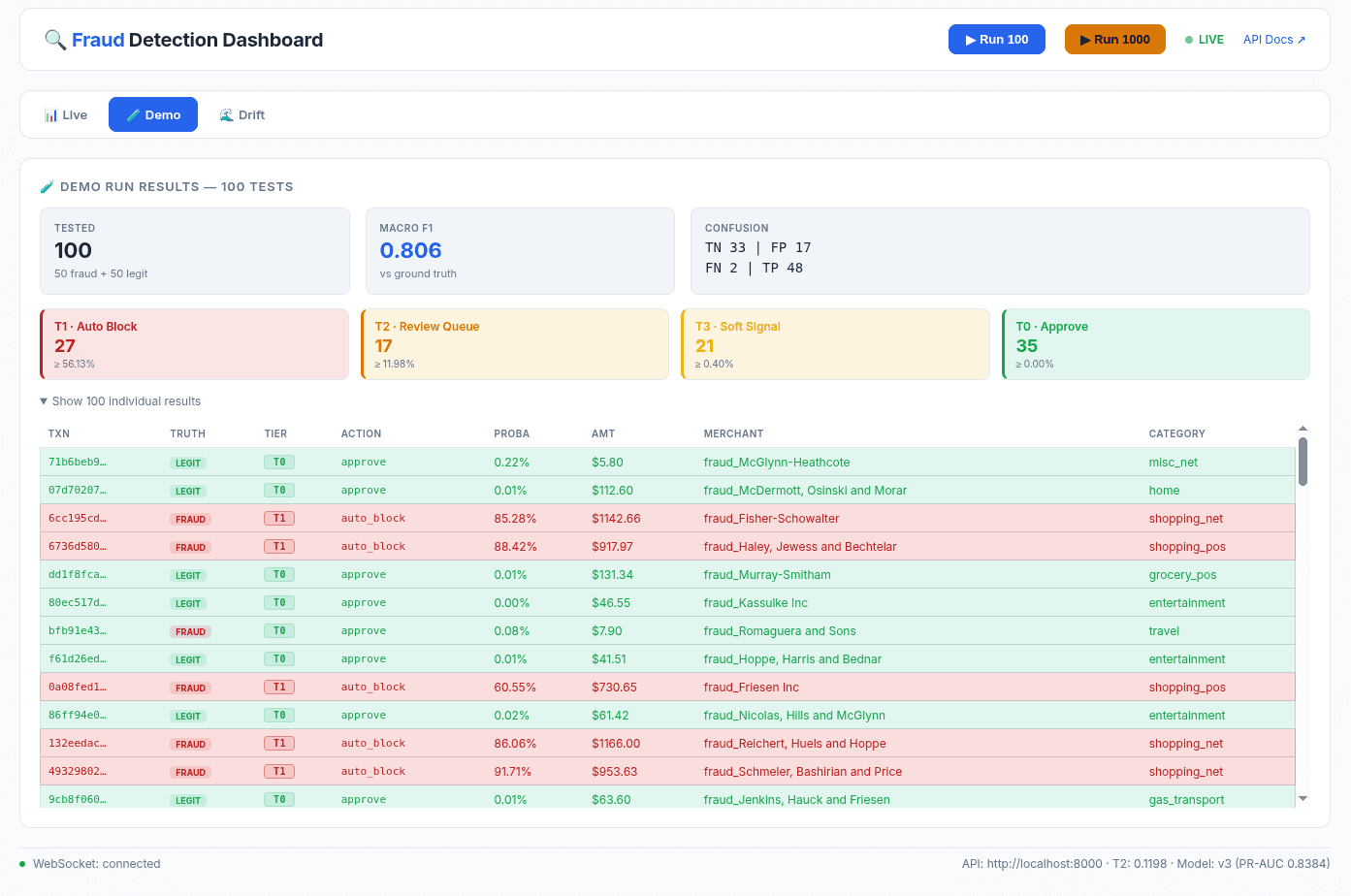Click the PROBA column header
Viewport: 1351px width, 896px height.
point(512,434)
